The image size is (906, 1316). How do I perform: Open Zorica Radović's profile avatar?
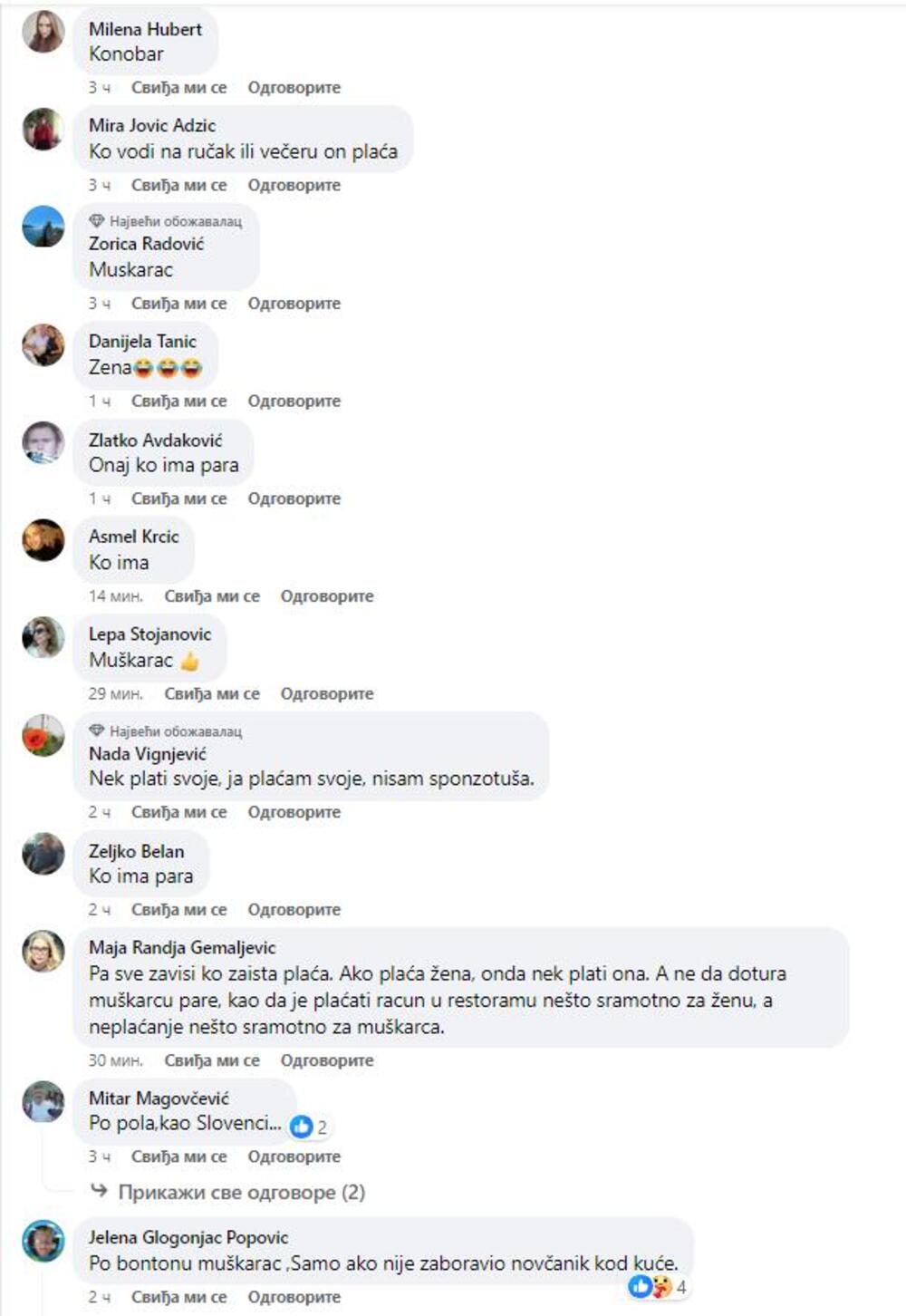coord(43,227)
